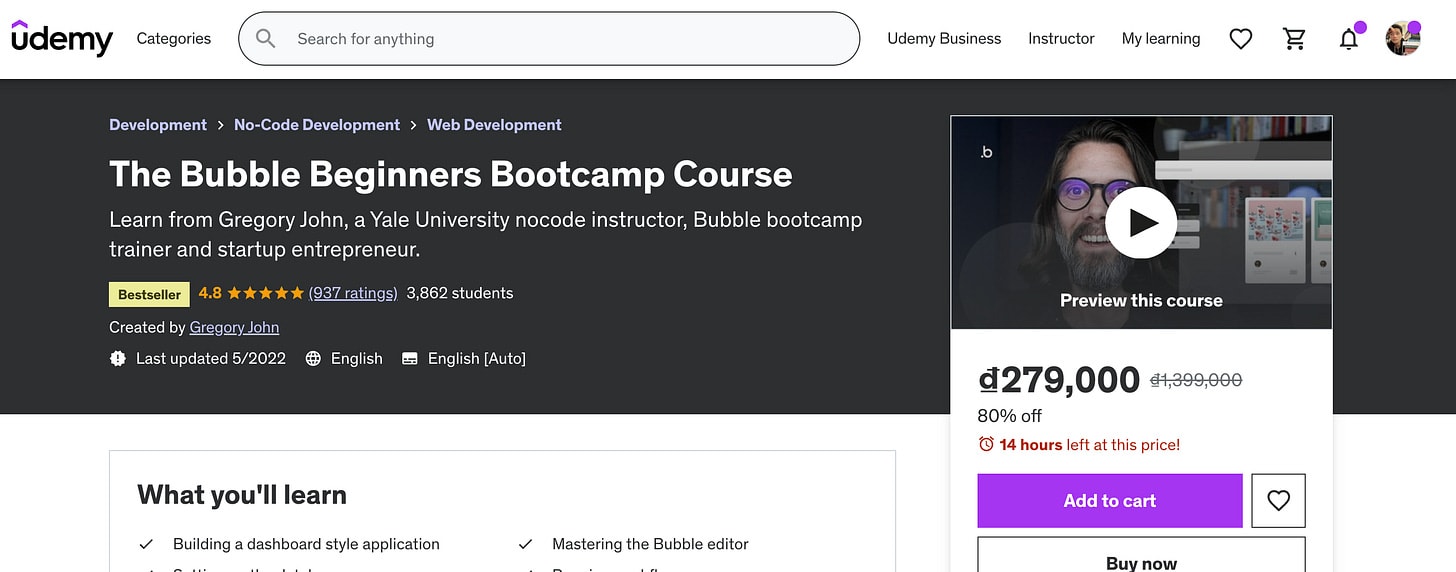Click Mastering the Bubble editor item
1456x572 pixels.
[650, 544]
